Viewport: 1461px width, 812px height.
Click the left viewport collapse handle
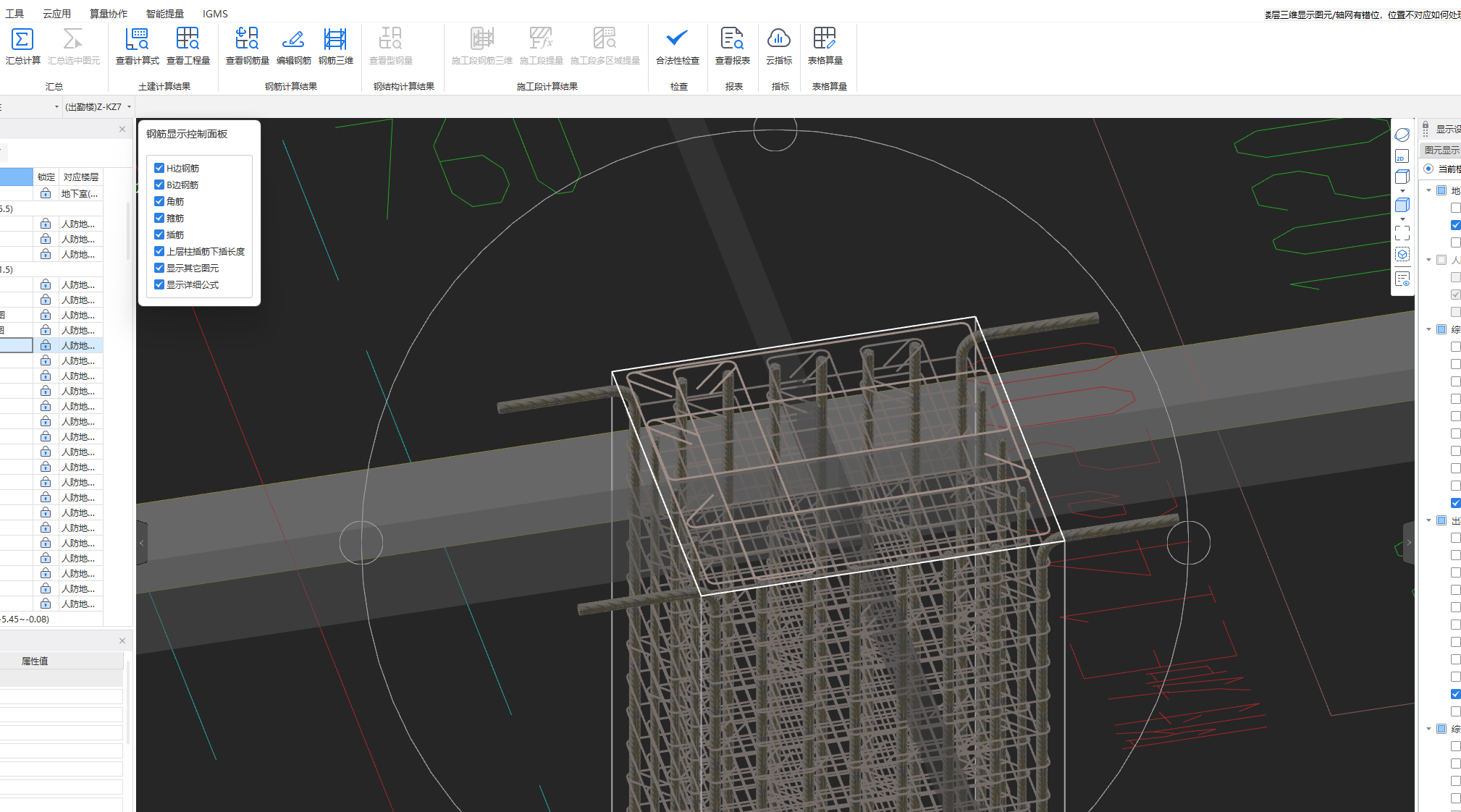coord(142,543)
